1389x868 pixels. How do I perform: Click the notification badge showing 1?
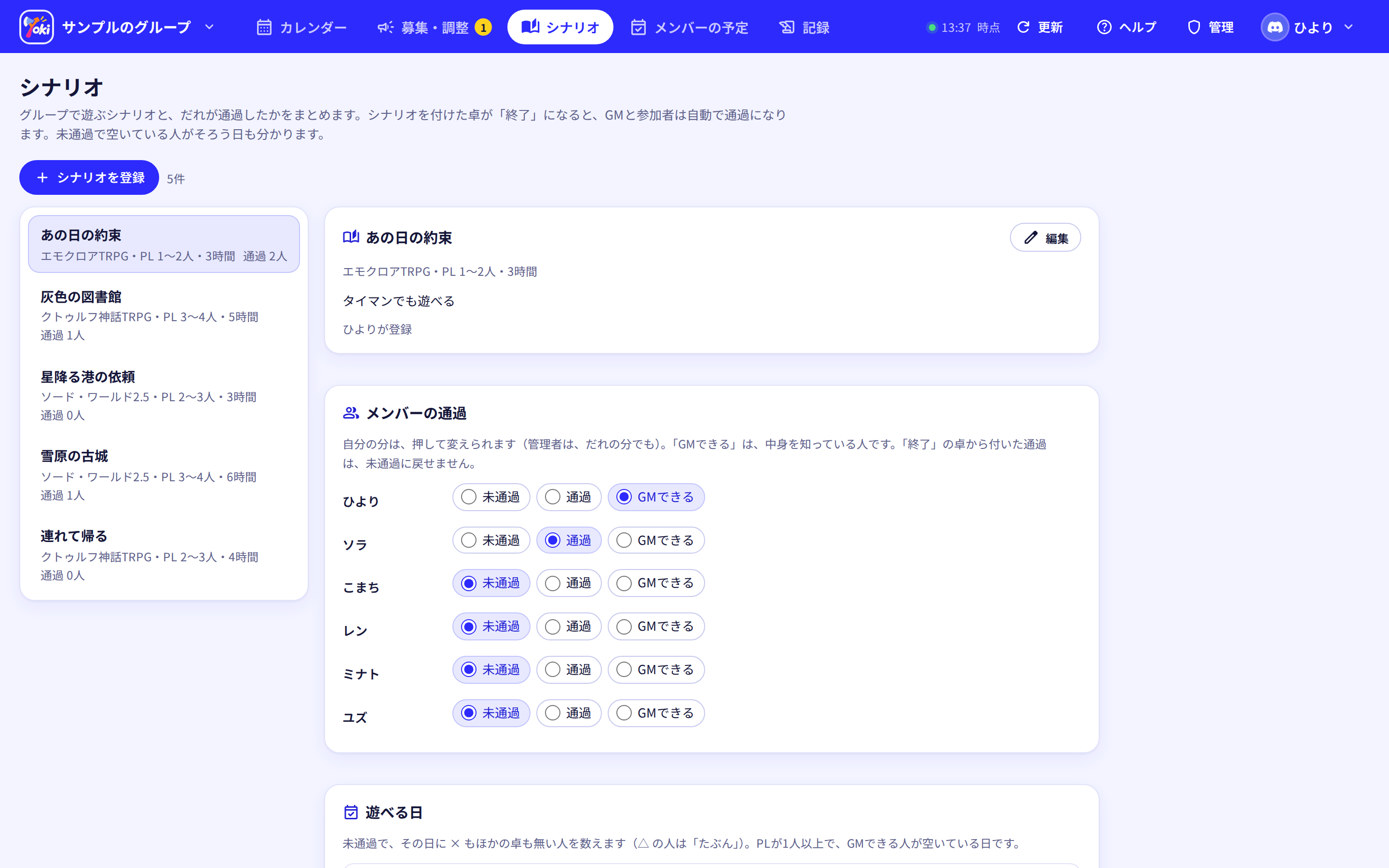483,27
